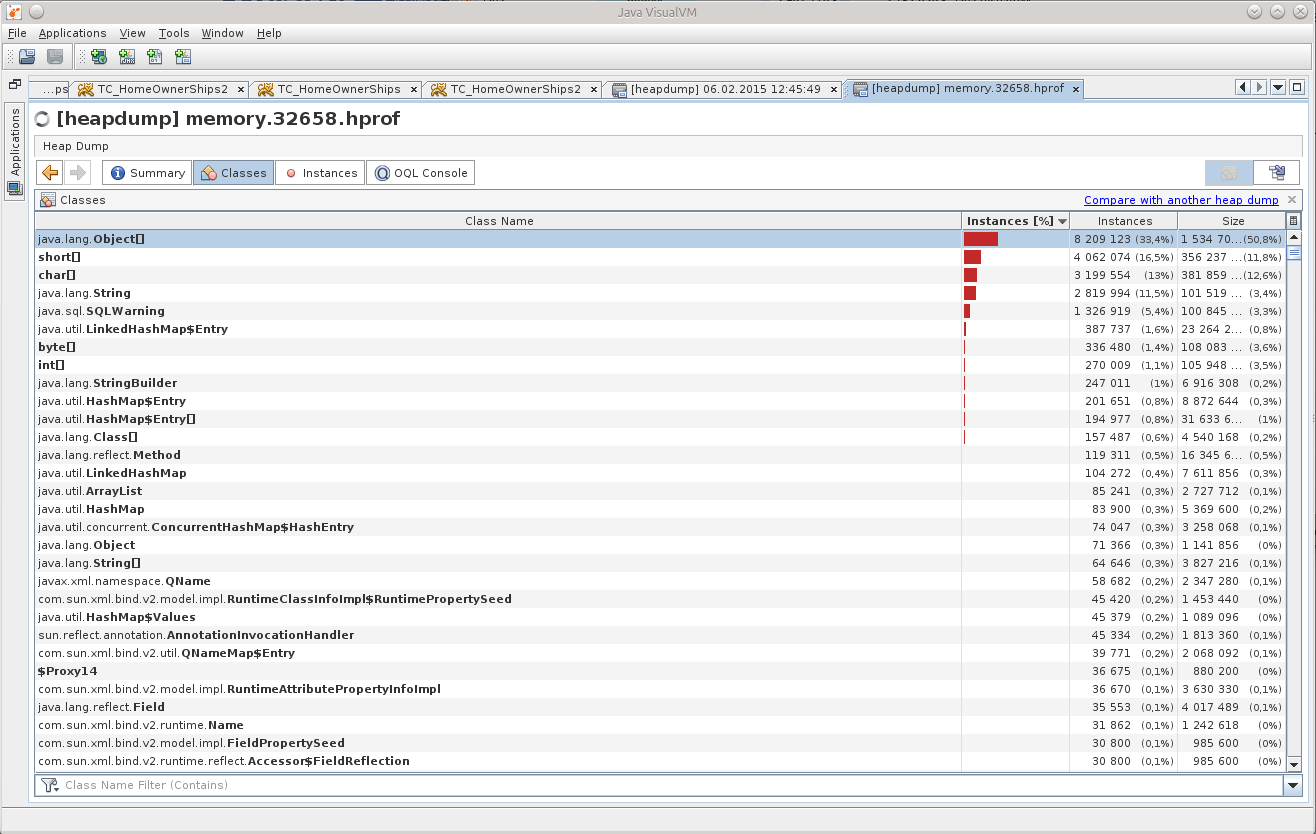Close the TC_HomeOwnerShips tab
Image resolution: width=1316 pixels, height=834 pixels.
[x=413, y=89]
